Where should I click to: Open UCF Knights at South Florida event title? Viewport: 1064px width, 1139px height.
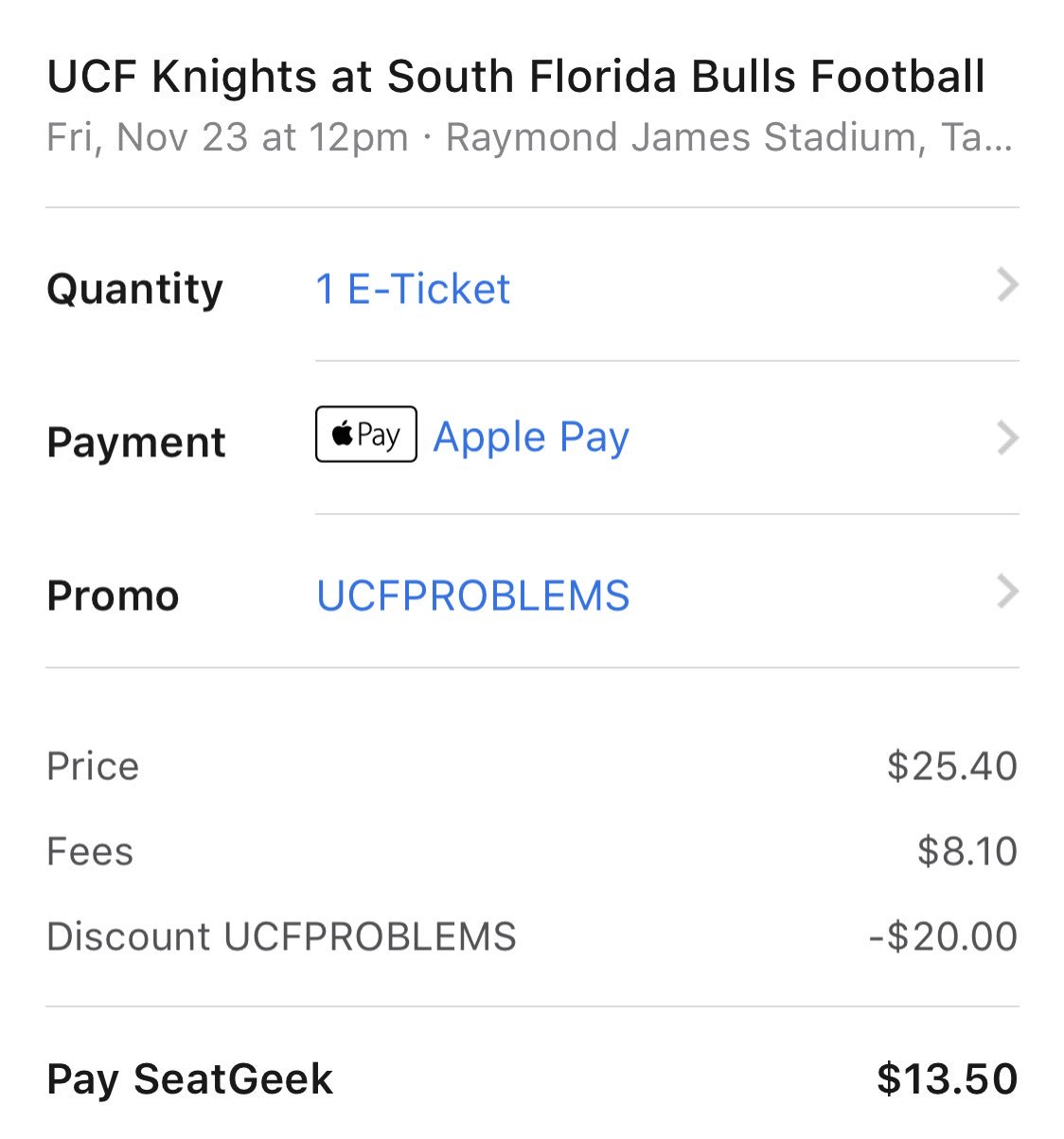pyautogui.click(x=516, y=77)
